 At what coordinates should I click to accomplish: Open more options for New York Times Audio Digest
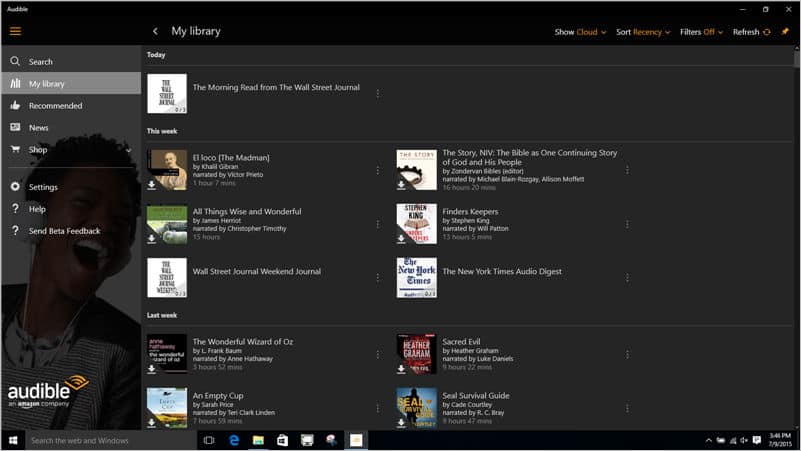(x=627, y=277)
